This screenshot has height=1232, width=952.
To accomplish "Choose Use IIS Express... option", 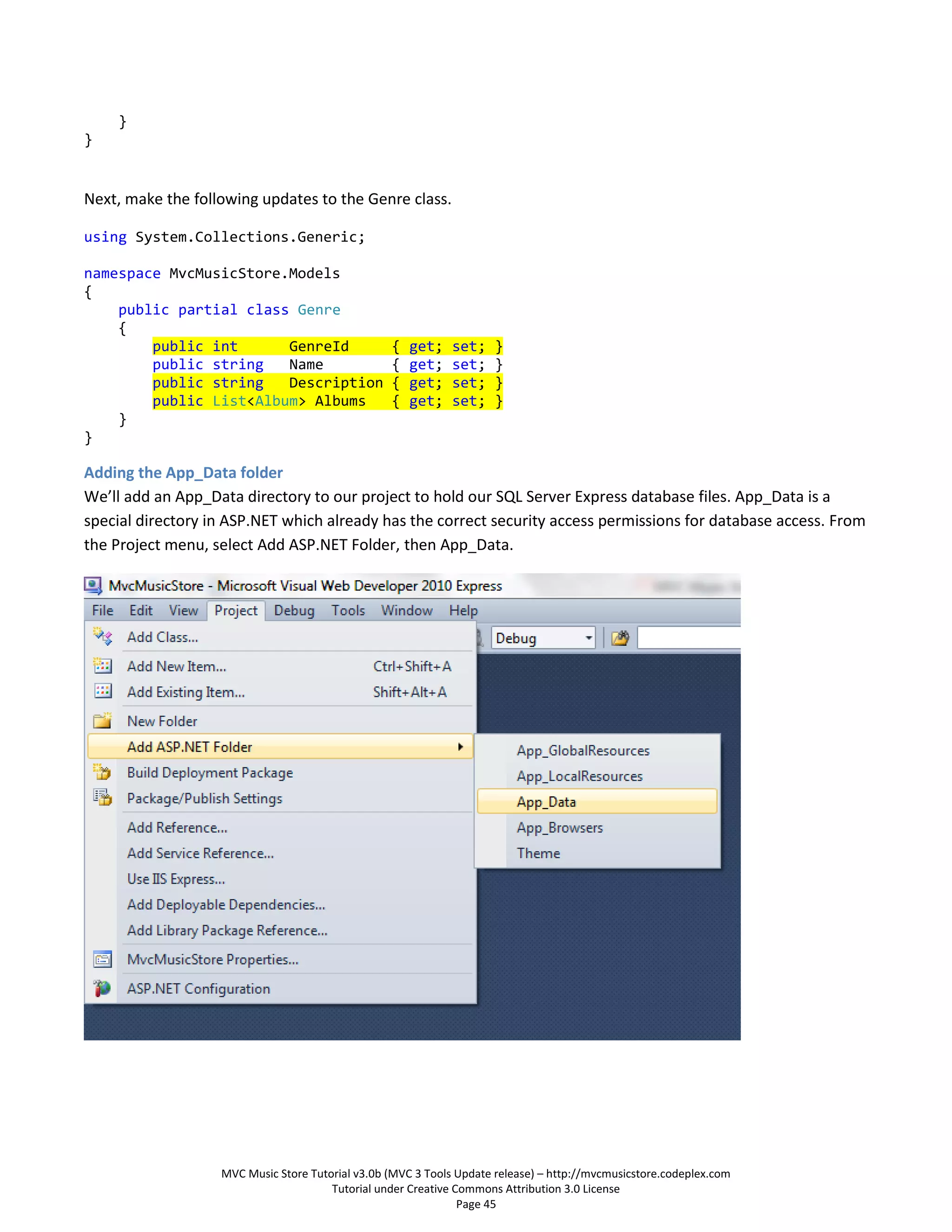I will click(x=176, y=879).
